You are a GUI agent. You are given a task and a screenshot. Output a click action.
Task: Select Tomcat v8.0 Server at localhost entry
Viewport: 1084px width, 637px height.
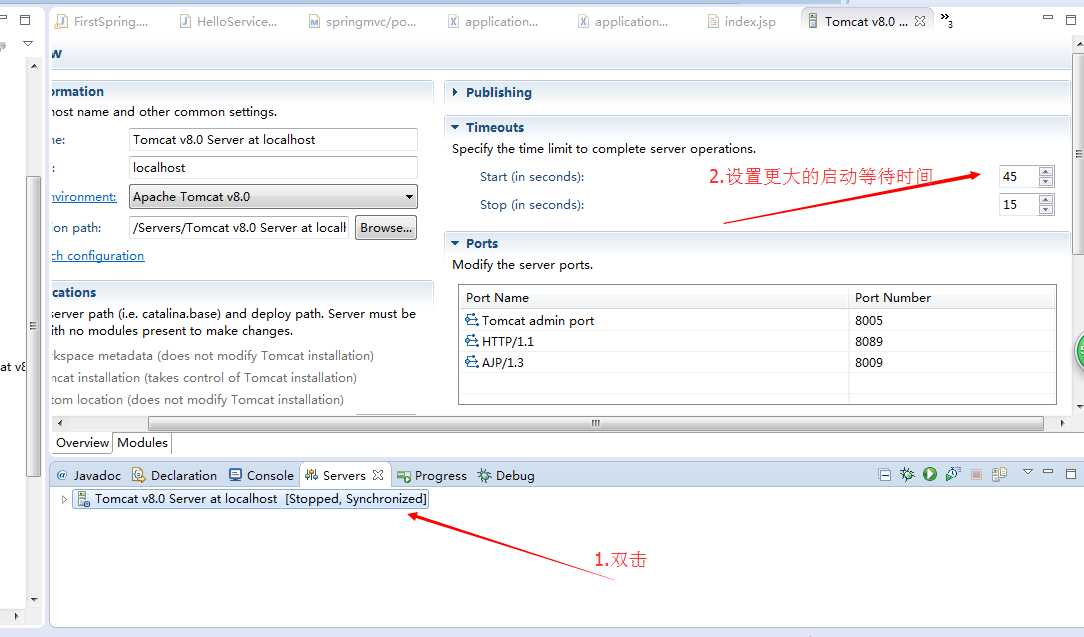click(x=251, y=499)
